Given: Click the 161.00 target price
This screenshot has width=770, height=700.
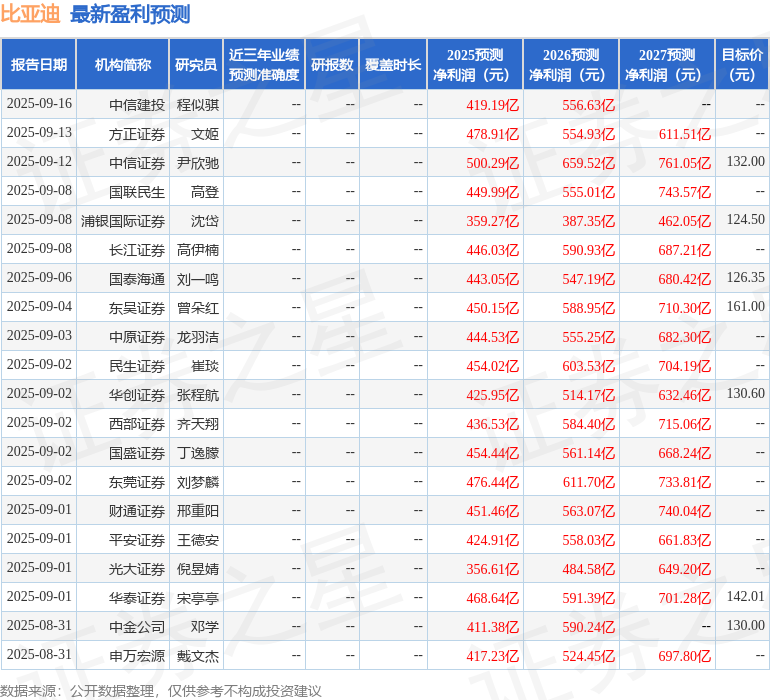Looking at the screenshot, I should (x=745, y=306).
